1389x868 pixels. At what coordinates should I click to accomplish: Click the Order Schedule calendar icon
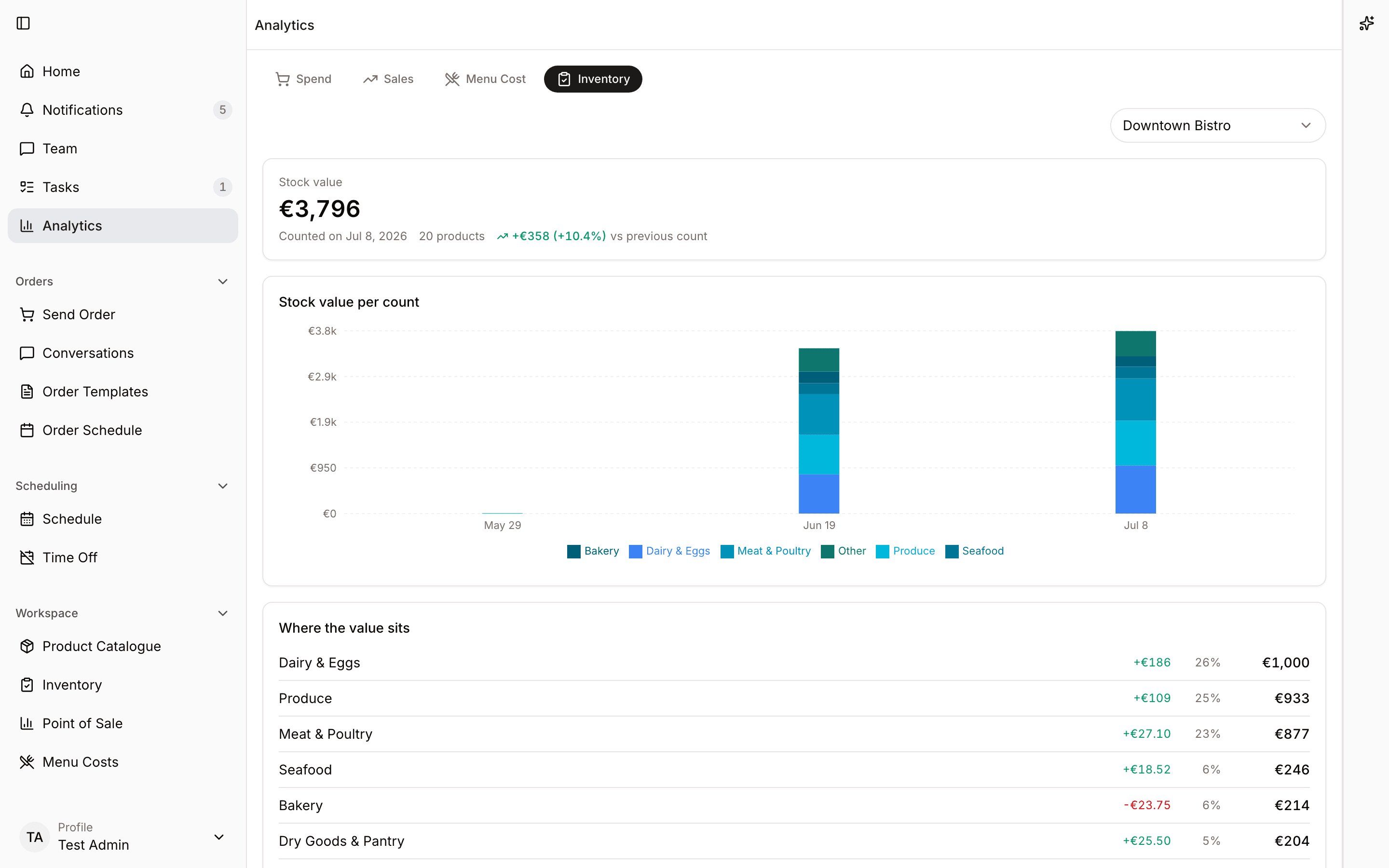[x=27, y=430]
